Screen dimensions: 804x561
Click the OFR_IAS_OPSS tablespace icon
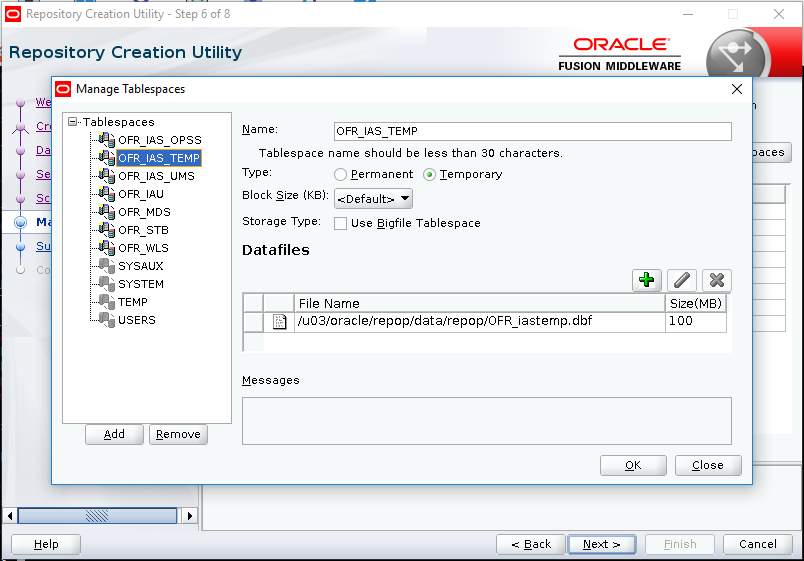[107, 140]
